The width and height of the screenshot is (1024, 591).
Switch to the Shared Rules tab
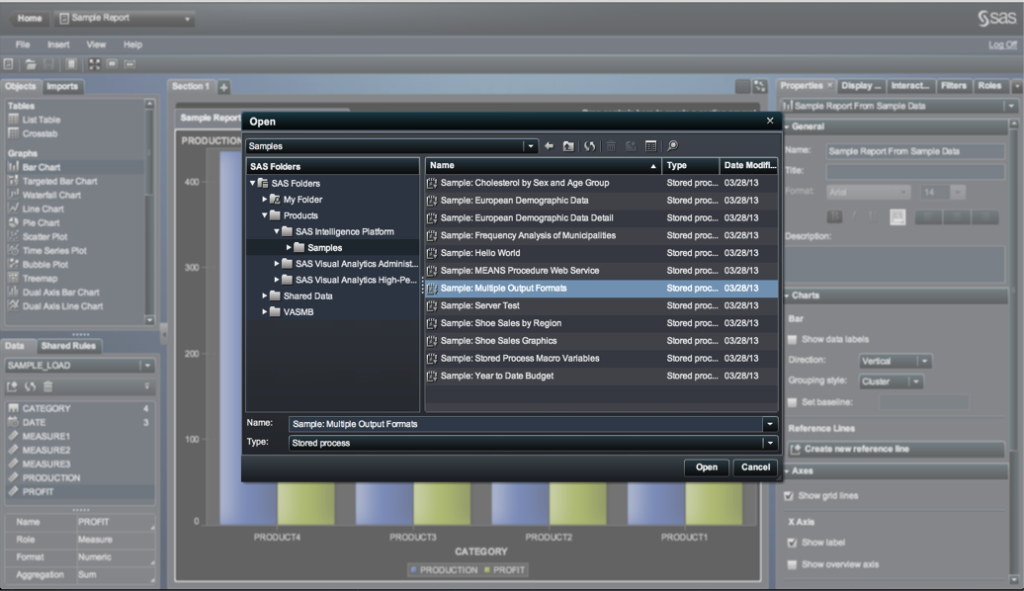(68, 346)
